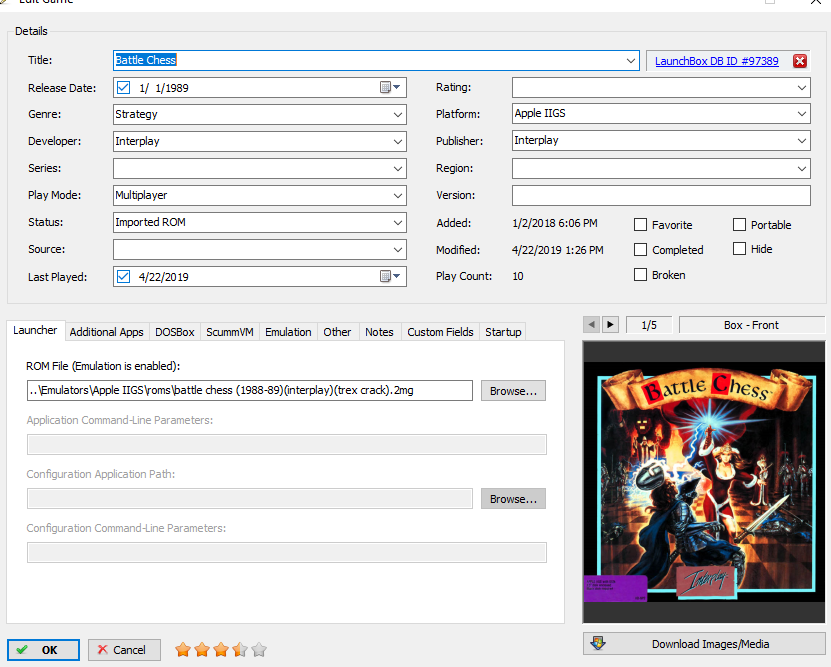Open the Emulation tab
This screenshot has width=831, height=667.
tap(288, 332)
